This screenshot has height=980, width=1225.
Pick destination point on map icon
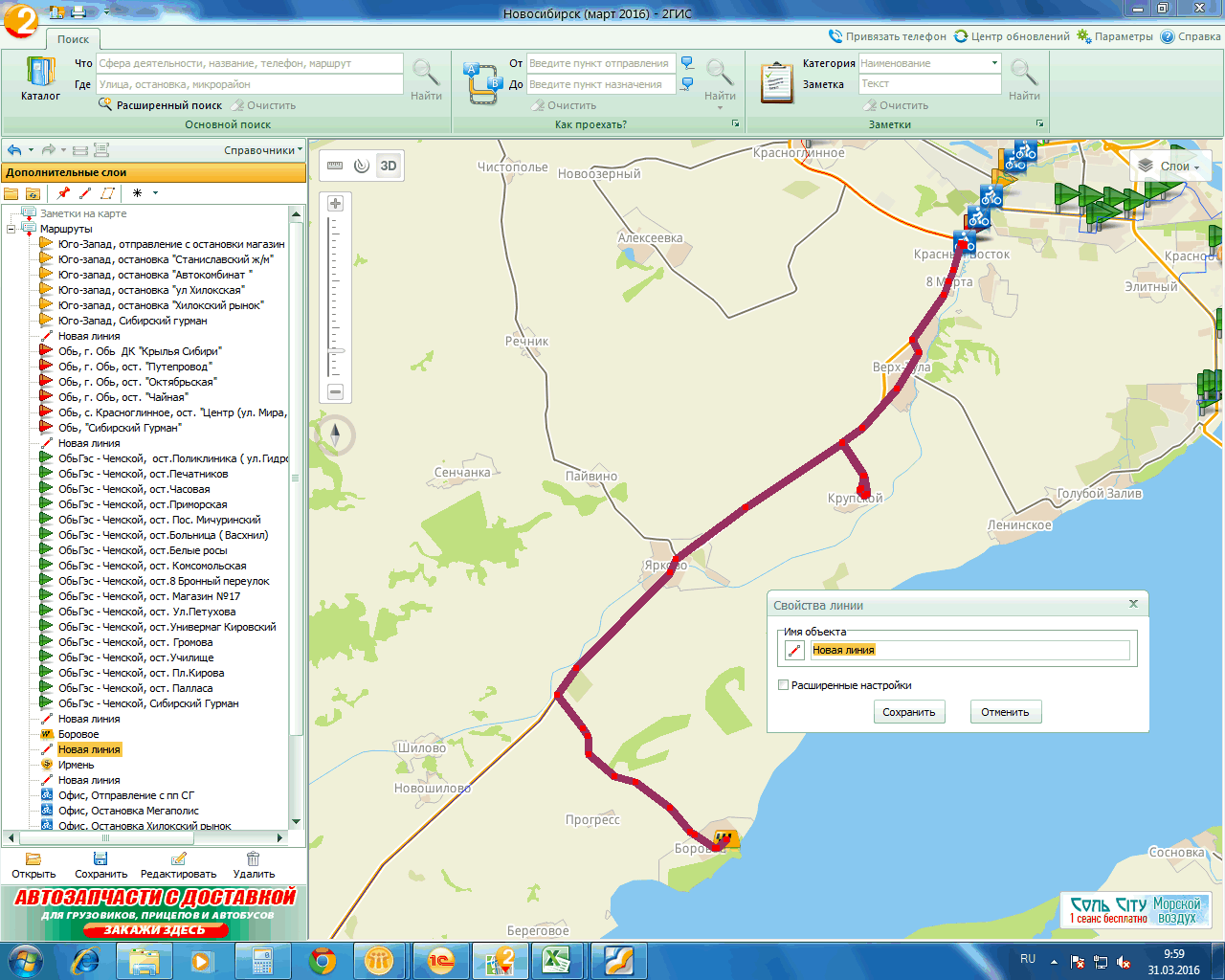click(687, 84)
